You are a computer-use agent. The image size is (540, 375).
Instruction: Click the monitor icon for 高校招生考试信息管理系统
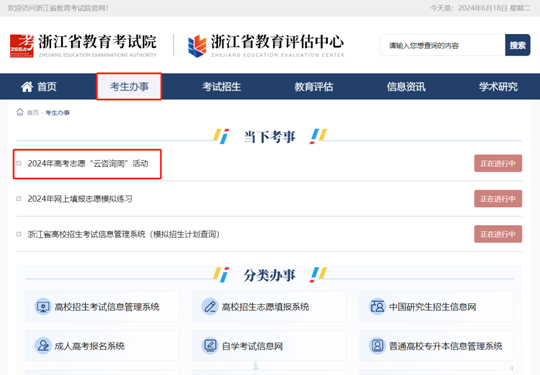tap(43, 306)
